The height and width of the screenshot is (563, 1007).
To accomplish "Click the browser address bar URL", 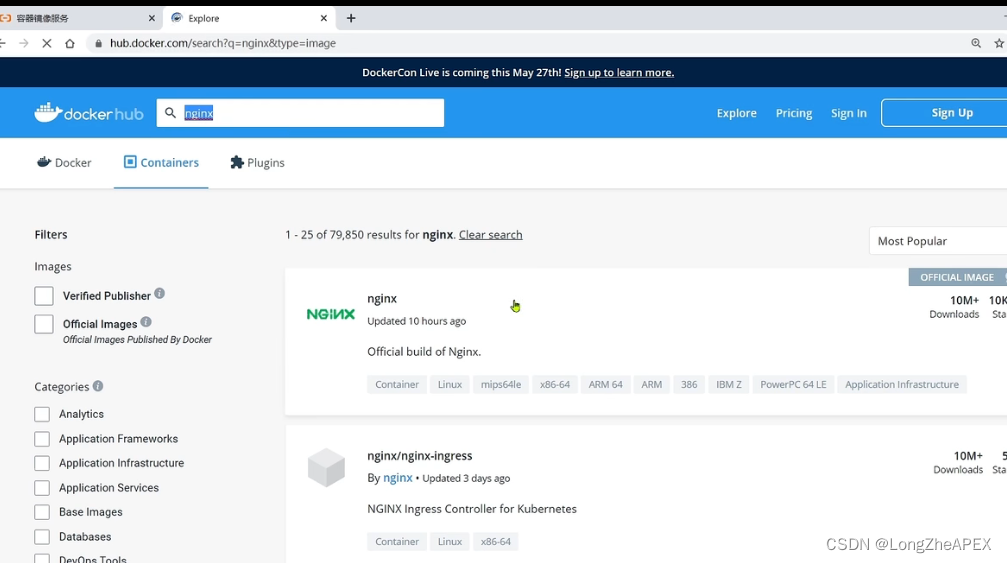I will pos(223,43).
